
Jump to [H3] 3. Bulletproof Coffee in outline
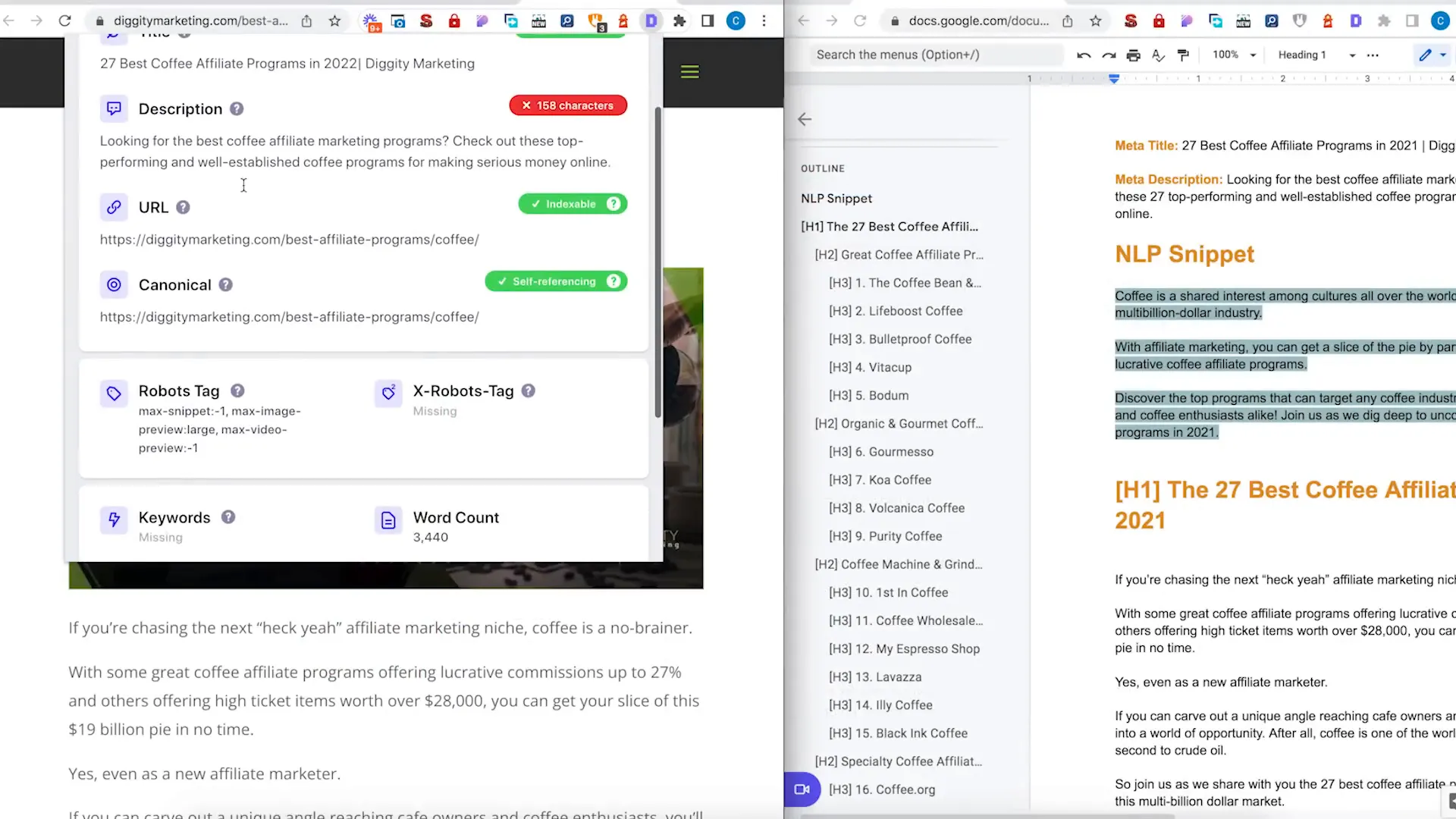click(x=900, y=339)
